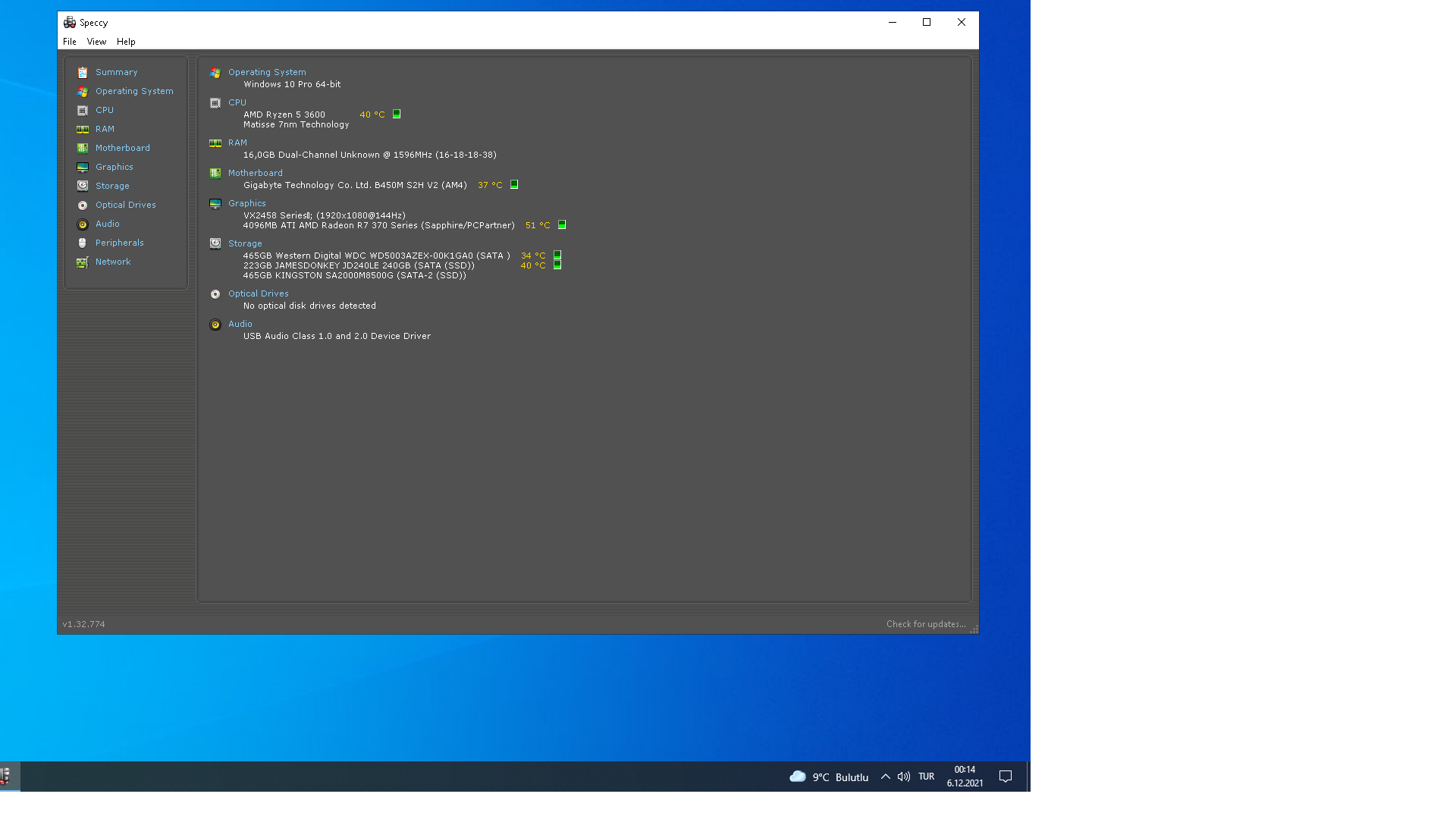
Task: Open the View menu
Action: coord(96,42)
